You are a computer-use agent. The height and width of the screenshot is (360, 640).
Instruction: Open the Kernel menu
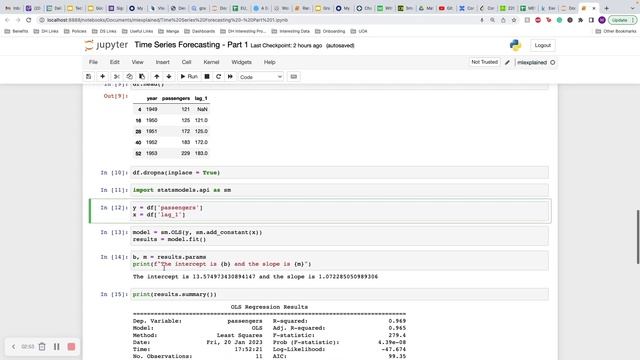click(211, 62)
